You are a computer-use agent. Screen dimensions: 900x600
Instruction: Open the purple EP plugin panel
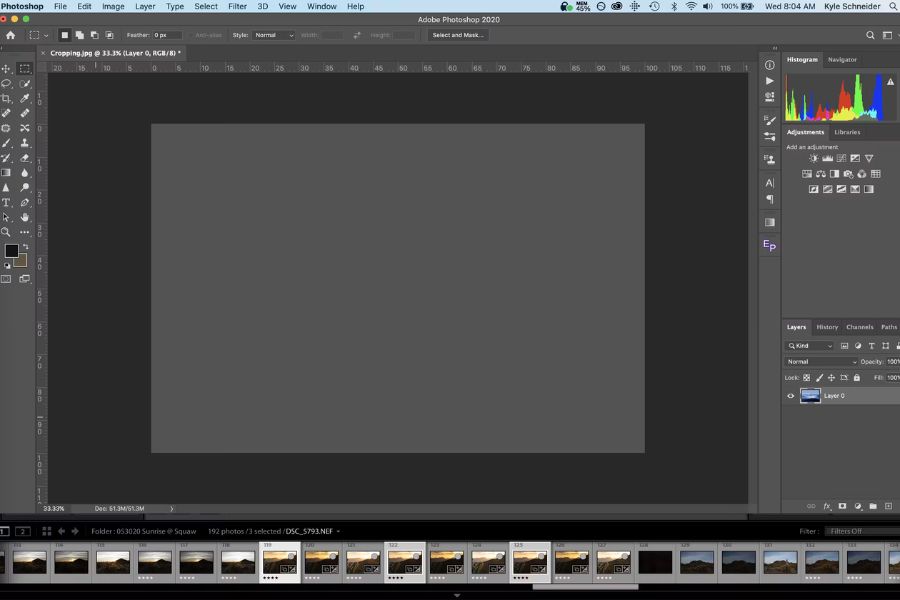pyautogui.click(x=770, y=246)
